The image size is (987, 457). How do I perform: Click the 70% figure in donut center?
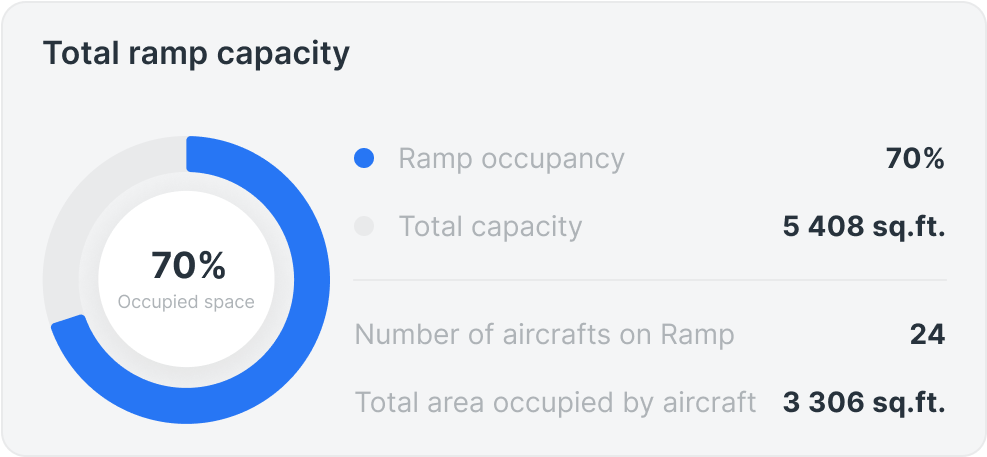tap(188, 266)
